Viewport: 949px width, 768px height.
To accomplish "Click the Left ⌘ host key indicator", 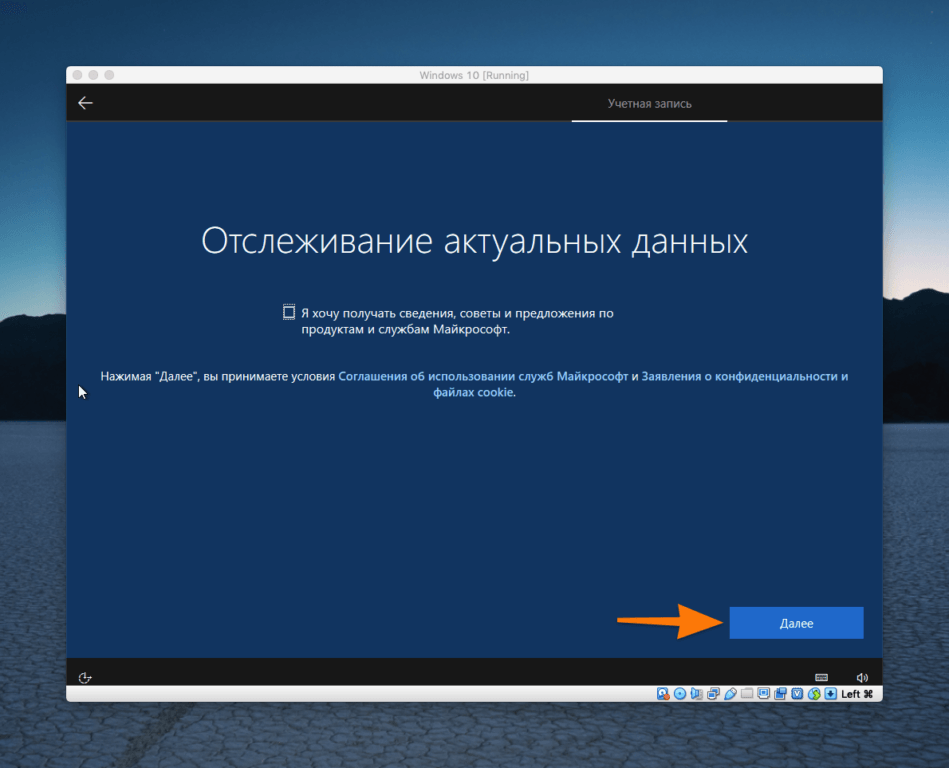I will [x=857, y=694].
